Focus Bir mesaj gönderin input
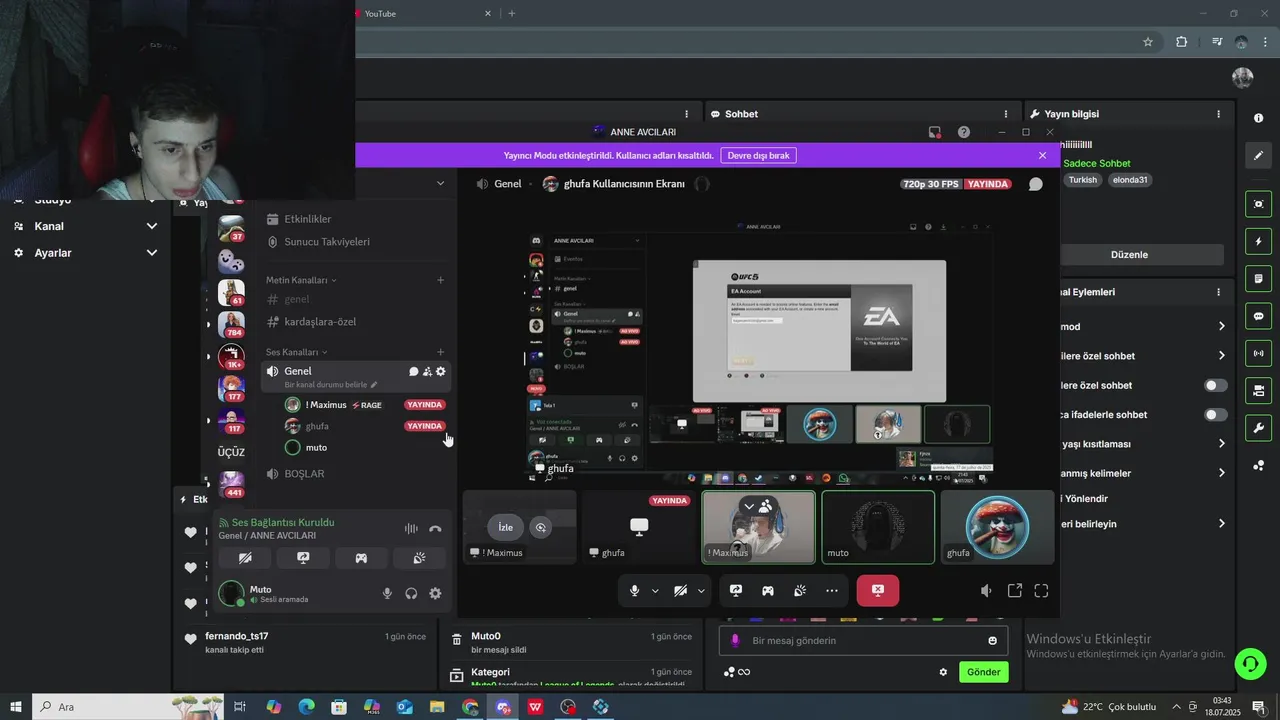The height and width of the screenshot is (720, 1280). (x=864, y=641)
